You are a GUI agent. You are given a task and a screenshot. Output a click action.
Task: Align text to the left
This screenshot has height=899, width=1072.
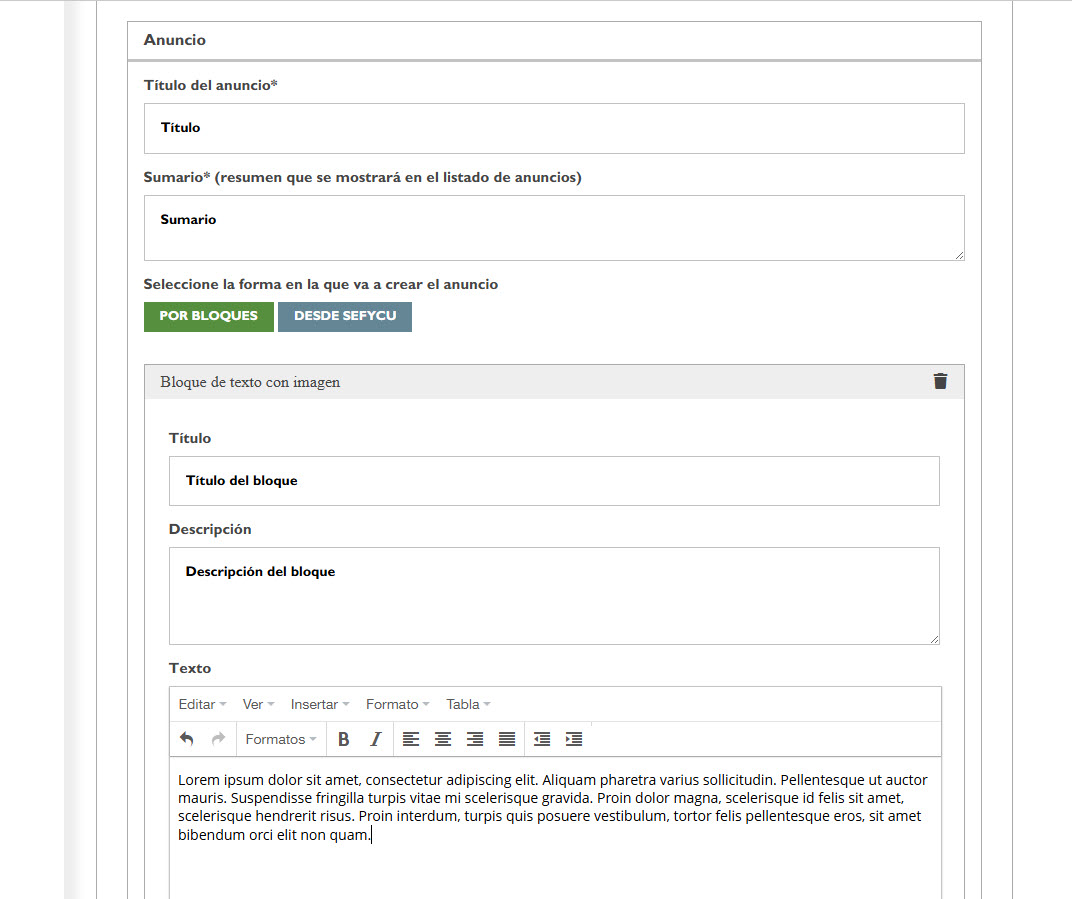click(411, 739)
